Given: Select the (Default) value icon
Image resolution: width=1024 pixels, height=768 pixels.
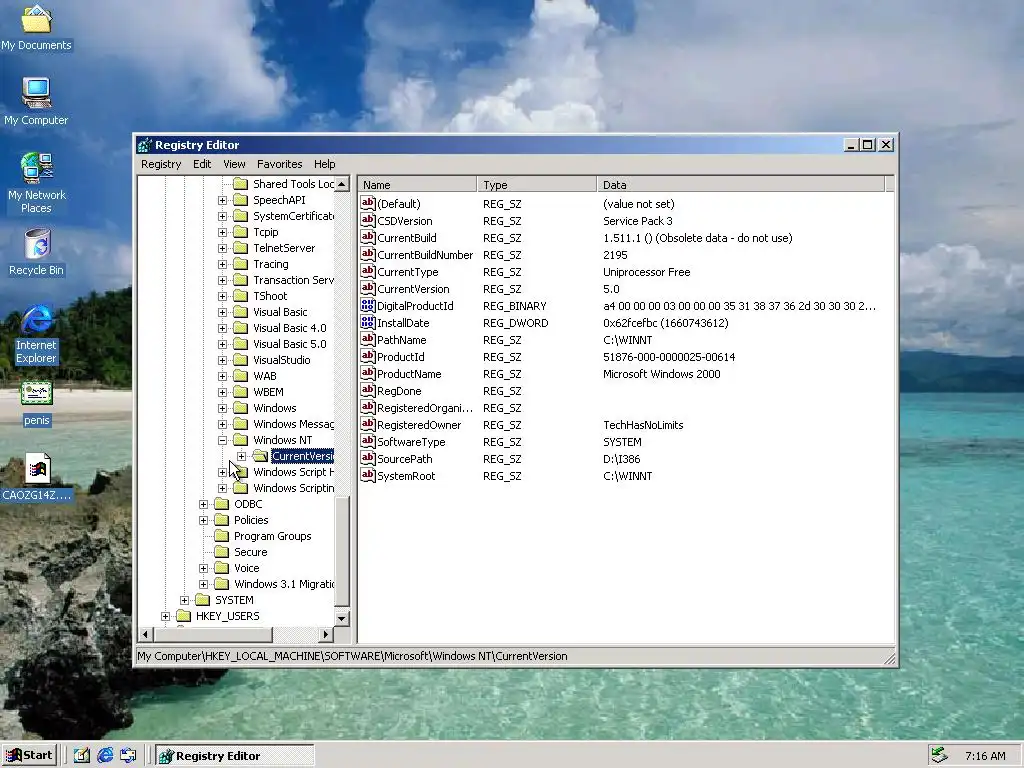Looking at the screenshot, I should click(368, 204).
